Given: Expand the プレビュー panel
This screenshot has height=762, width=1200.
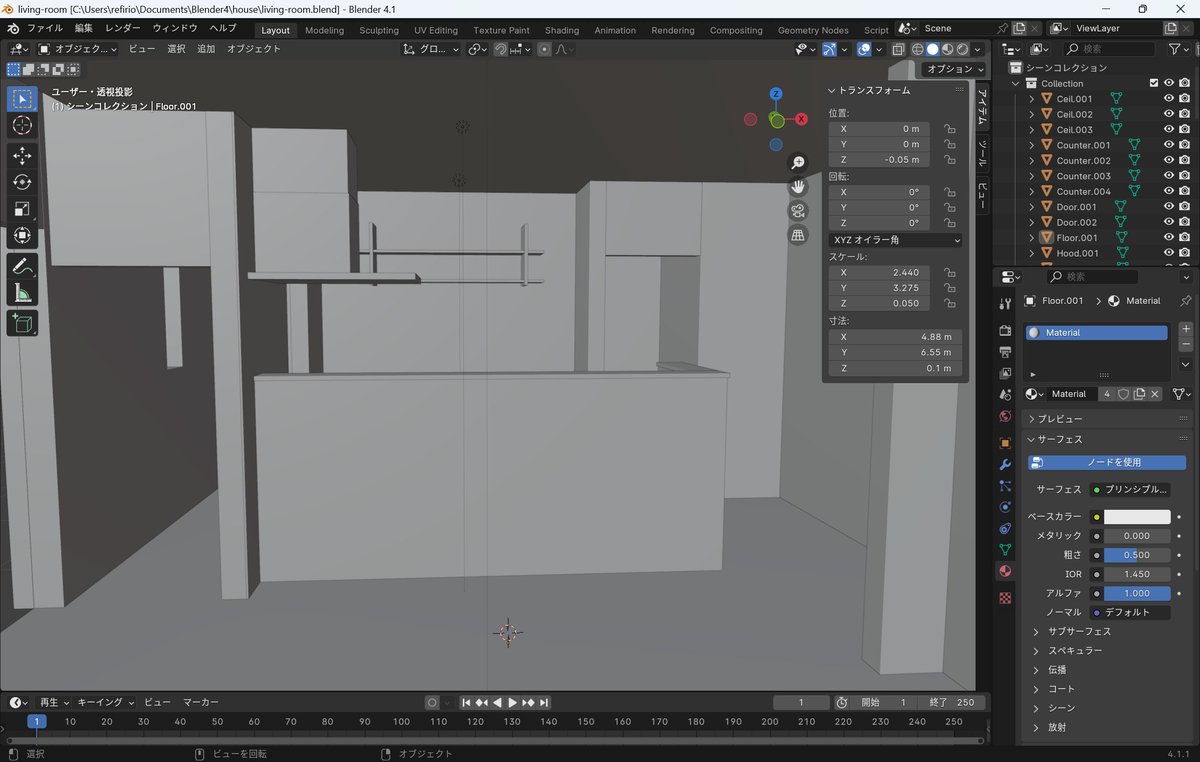Looking at the screenshot, I should (1059, 419).
